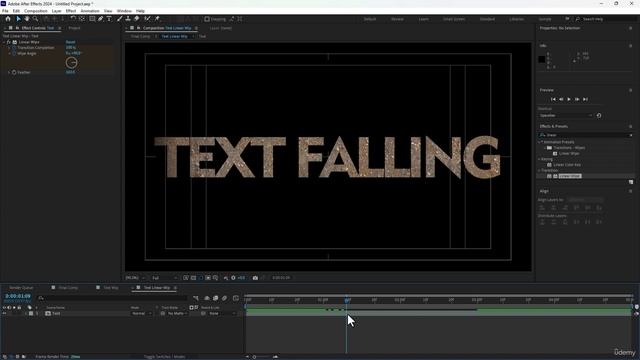Click the Graph Editor icon in timeline
Screen dimensions: 640x360
[x=236, y=298]
